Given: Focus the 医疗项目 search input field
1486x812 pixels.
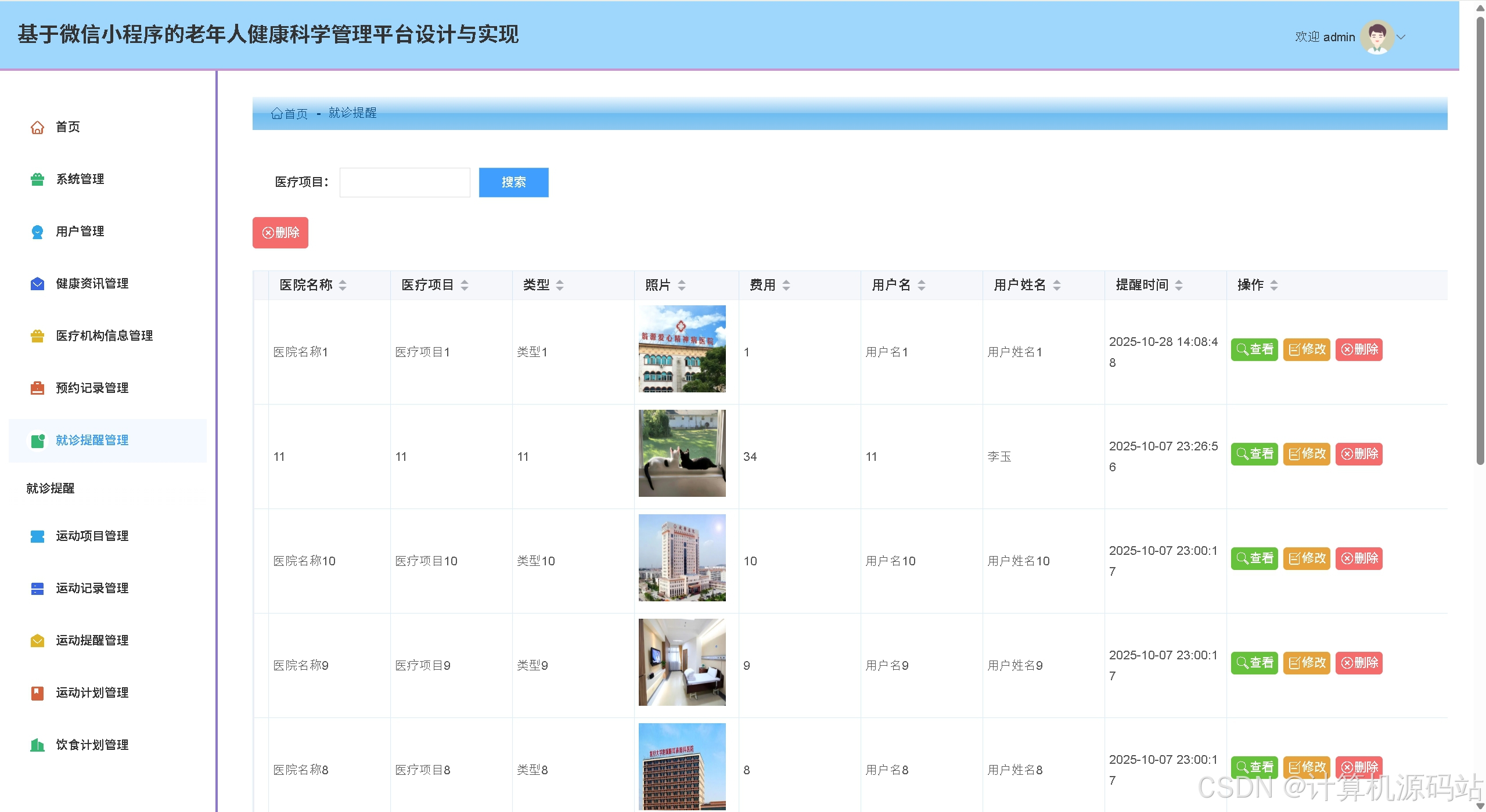Looking at the screenshot, I should (405, 182).
